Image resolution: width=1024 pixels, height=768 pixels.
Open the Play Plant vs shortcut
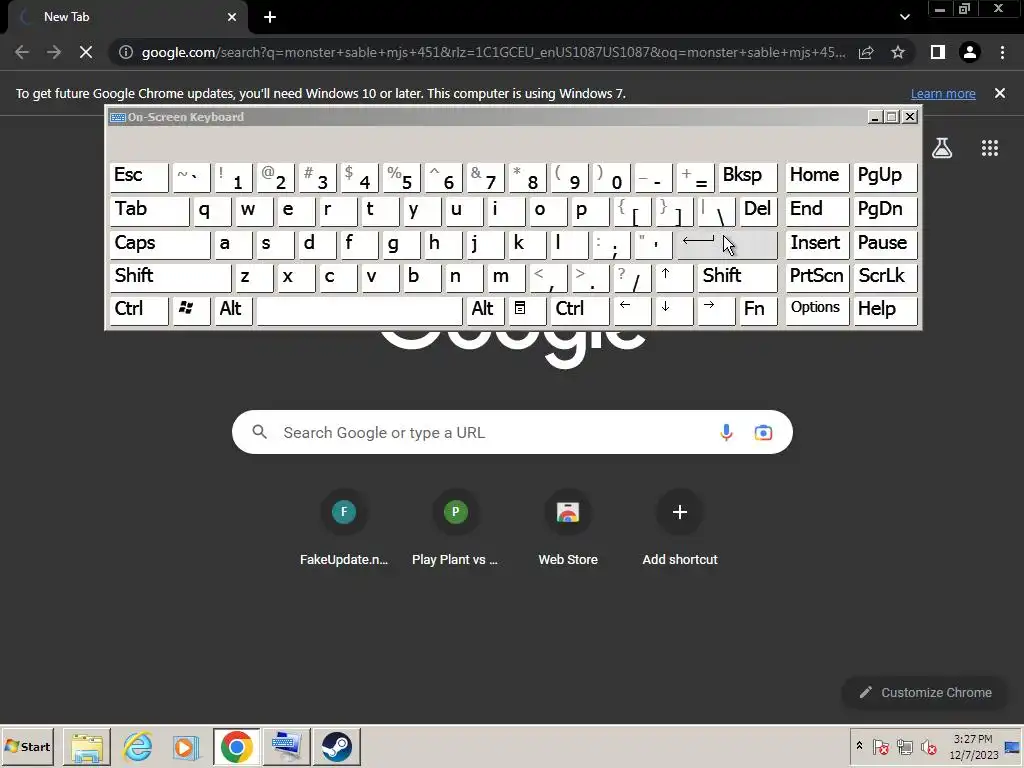pos(455,530)
